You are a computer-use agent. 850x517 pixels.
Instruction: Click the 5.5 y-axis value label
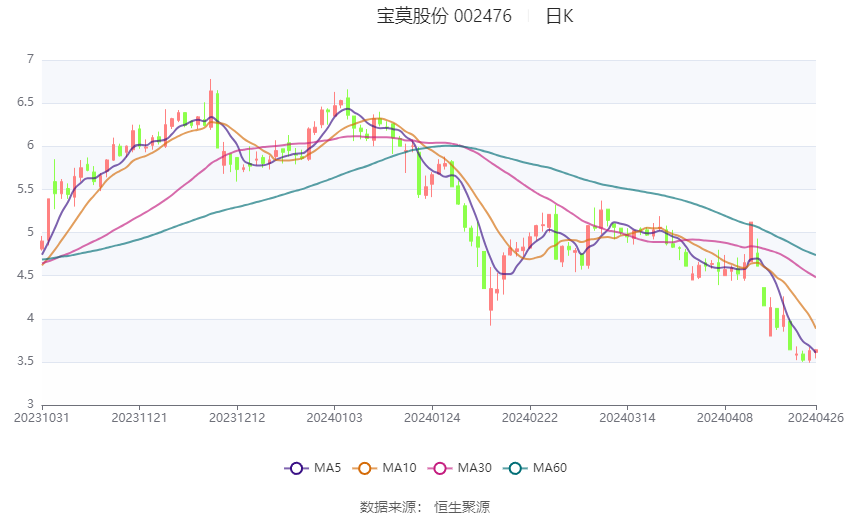tap(25, 189)
